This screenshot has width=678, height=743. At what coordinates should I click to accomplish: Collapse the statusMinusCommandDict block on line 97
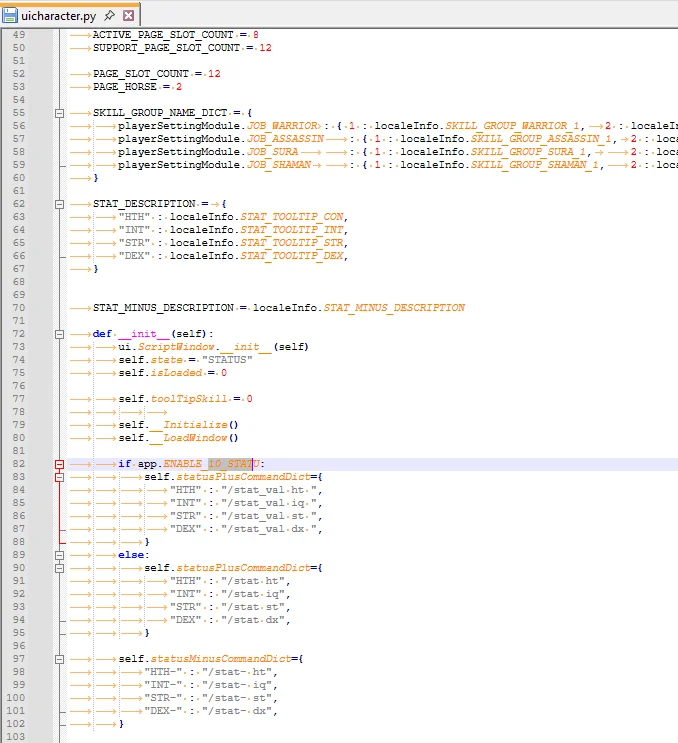[x=59, y=659]
